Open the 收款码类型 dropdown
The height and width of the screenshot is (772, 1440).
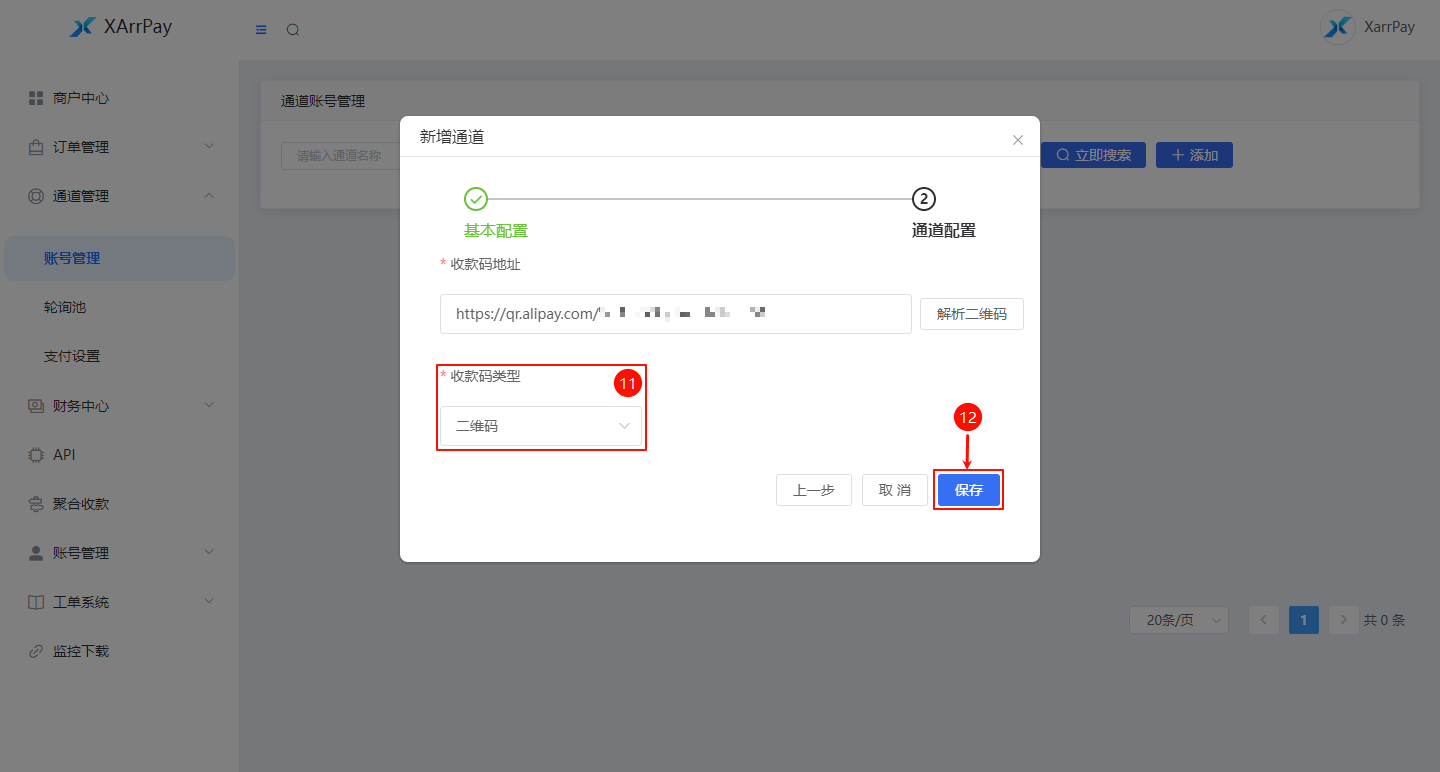(x=541, y=426)
